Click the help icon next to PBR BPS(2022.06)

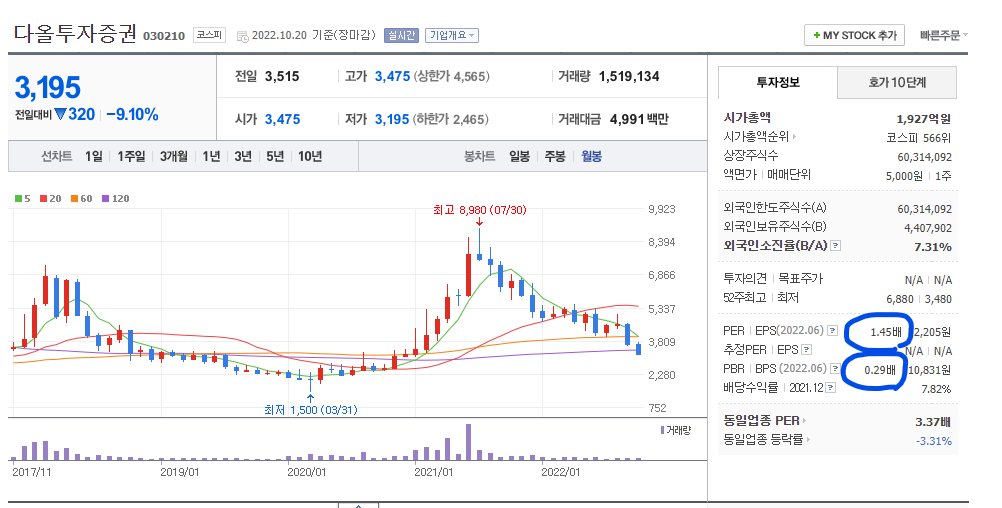(x=835, y=369)
